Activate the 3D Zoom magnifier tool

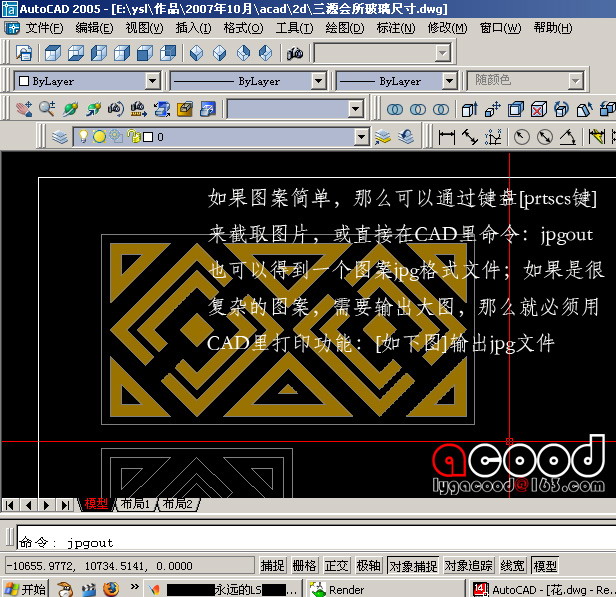(x=47, y=108)
